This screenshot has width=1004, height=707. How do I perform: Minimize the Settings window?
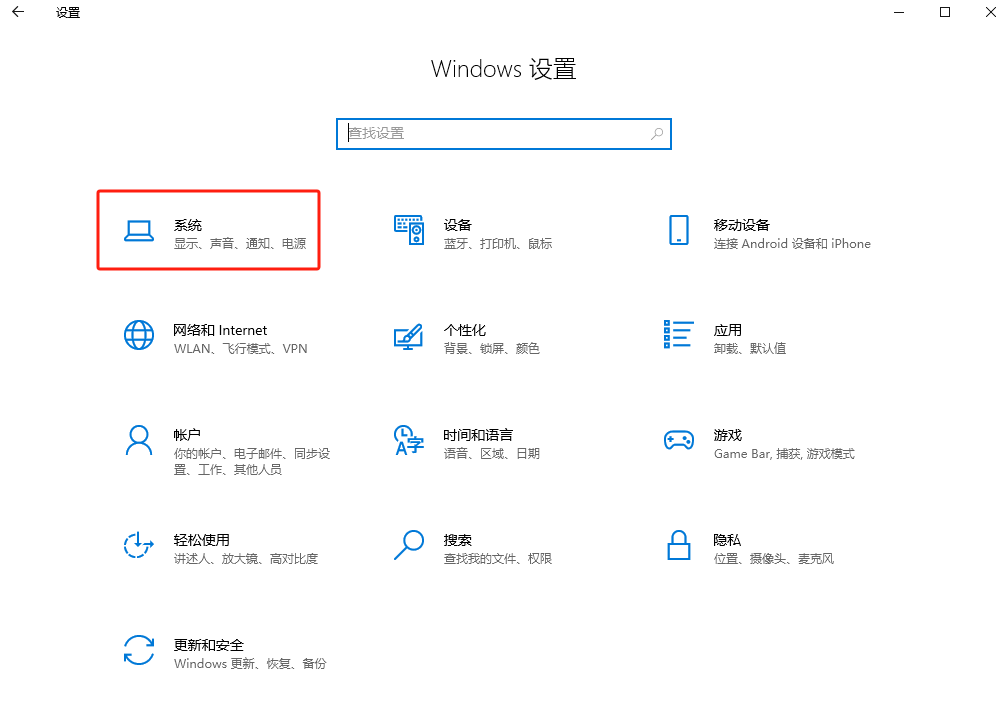click(899, 12)
